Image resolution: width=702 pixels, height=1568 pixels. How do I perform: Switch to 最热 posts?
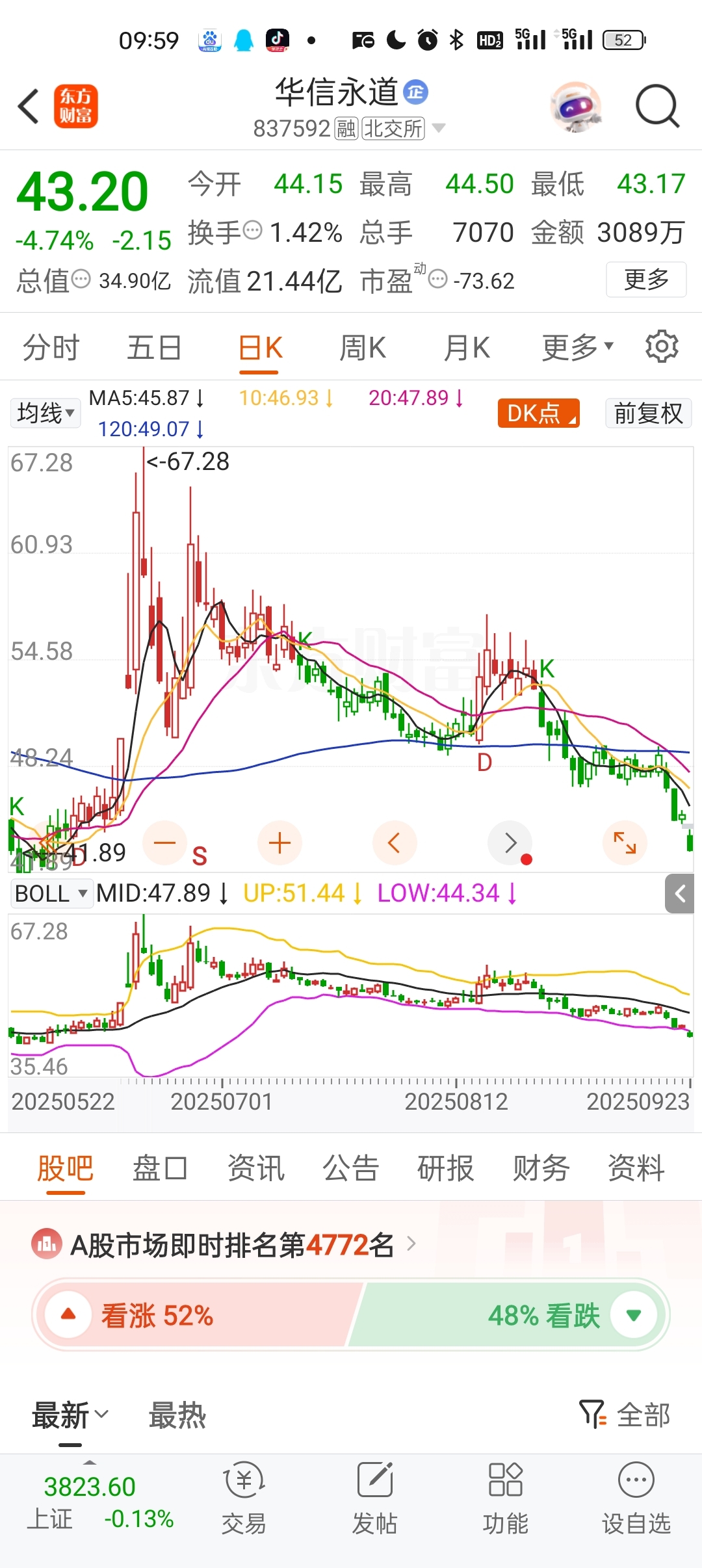click(x=177, y=1415)
